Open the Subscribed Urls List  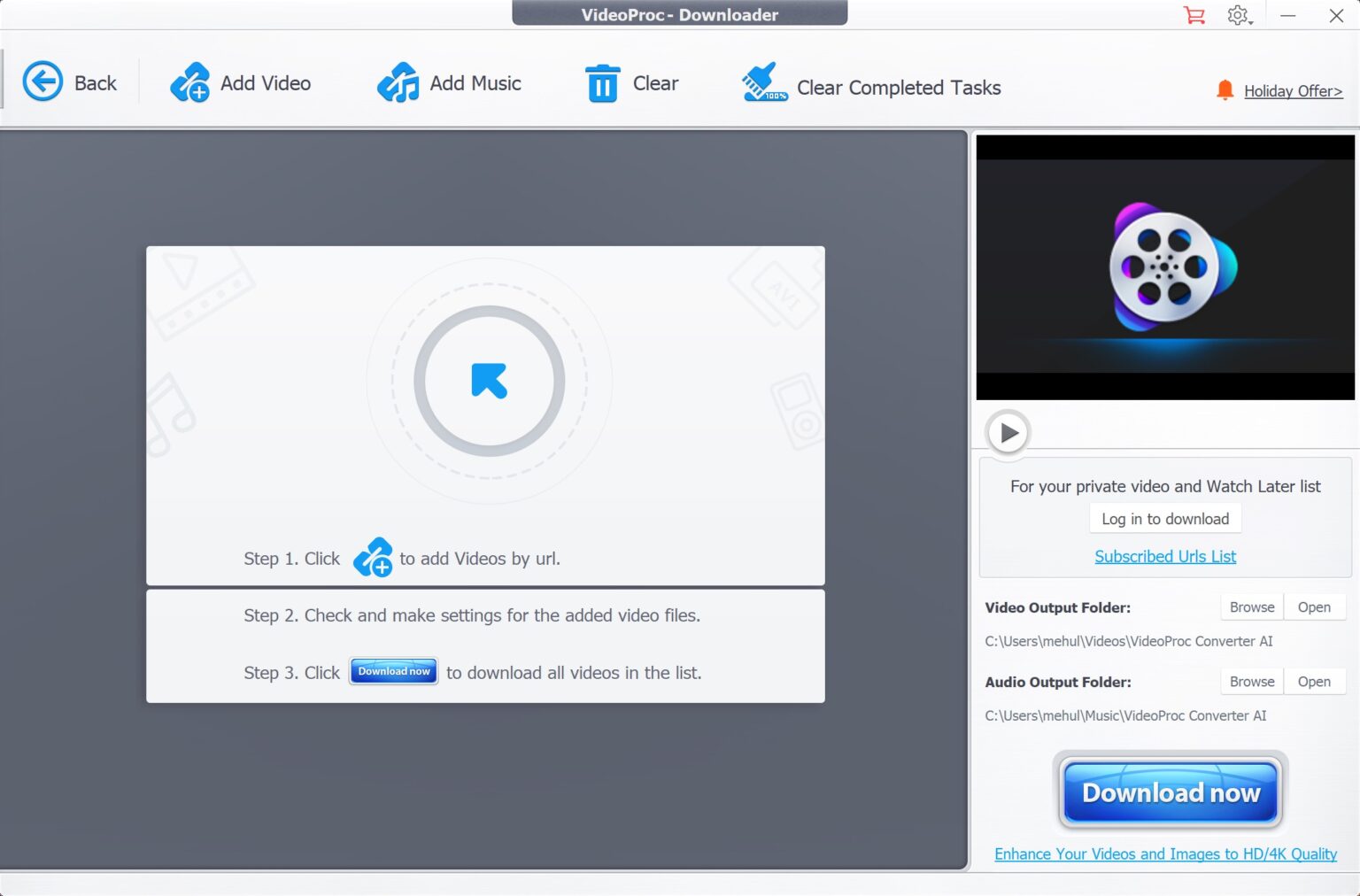point(1164,556)
